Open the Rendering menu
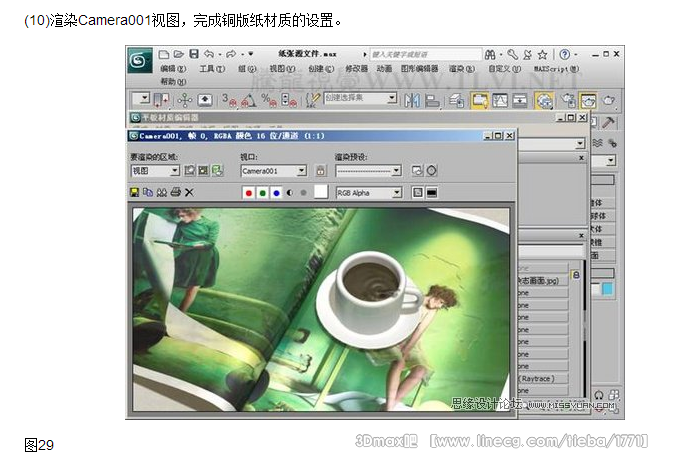Image resolution: width=677 pixels, height=458 pixels. 462,69
